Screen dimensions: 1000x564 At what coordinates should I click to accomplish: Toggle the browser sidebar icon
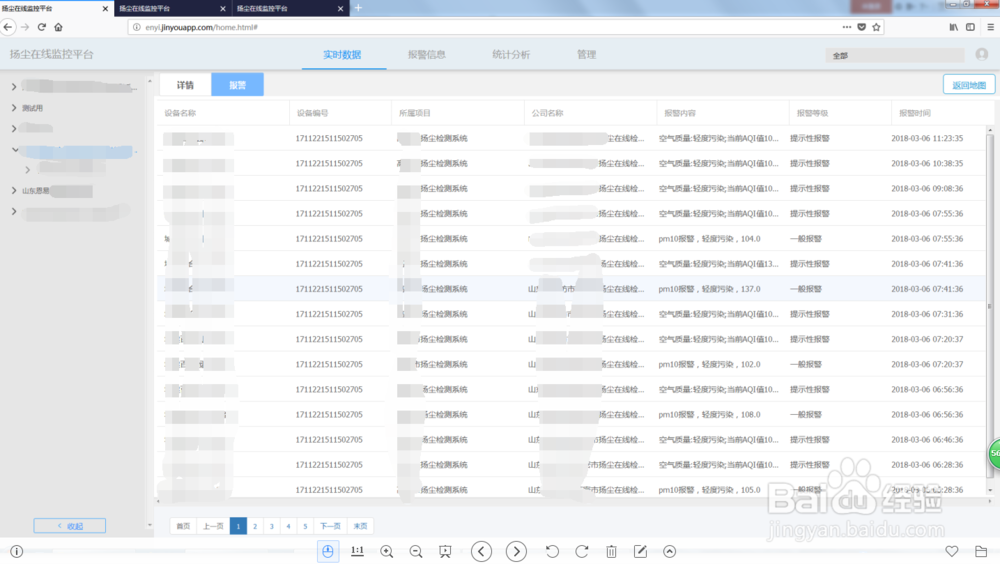coord(970,27)
